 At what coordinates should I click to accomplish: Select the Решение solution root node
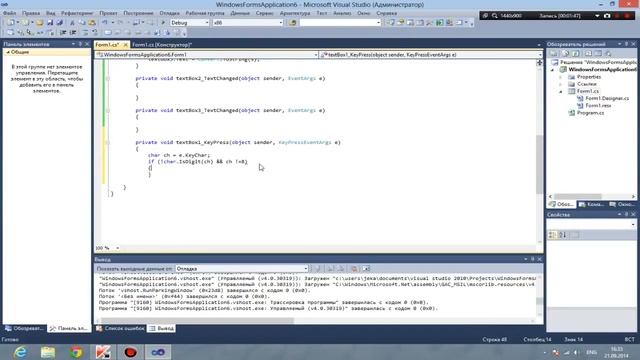click(598, 62)
